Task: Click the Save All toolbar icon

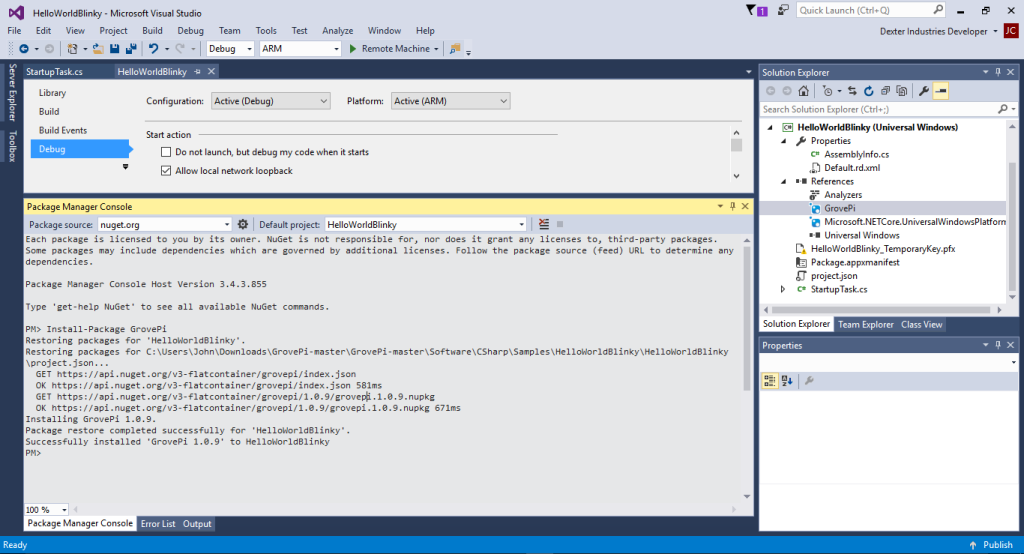Action: tap(131, 48)
